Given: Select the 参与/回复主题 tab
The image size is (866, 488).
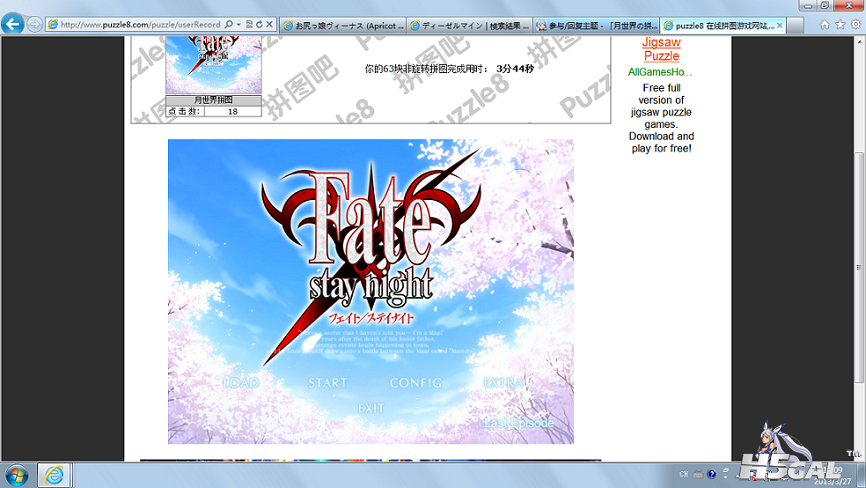Looking at the screenshot, I should click(597, 24).
